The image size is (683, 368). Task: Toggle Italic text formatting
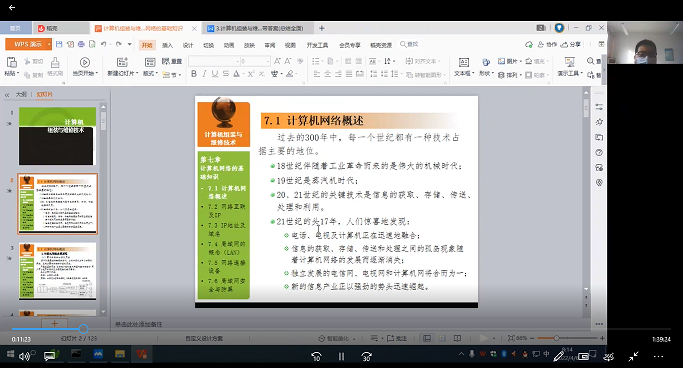coord(204,74)
